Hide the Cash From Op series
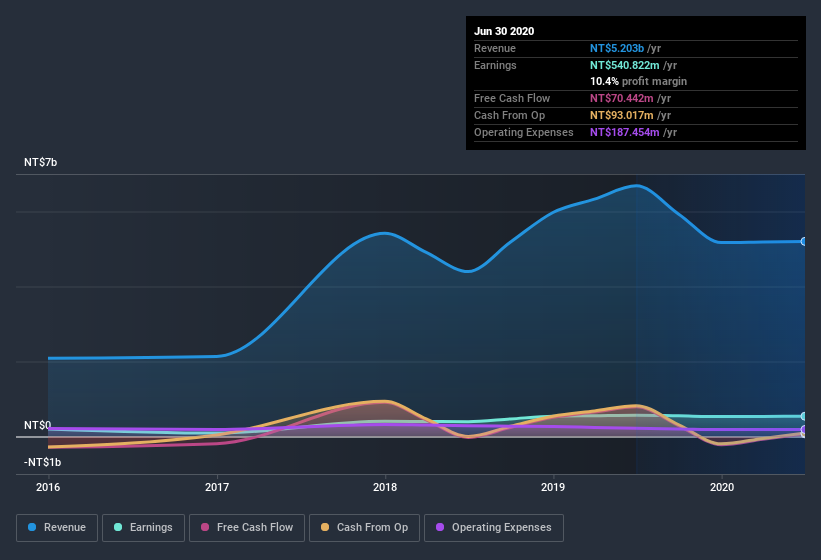The image size is (821, 560). coord(364,528)
